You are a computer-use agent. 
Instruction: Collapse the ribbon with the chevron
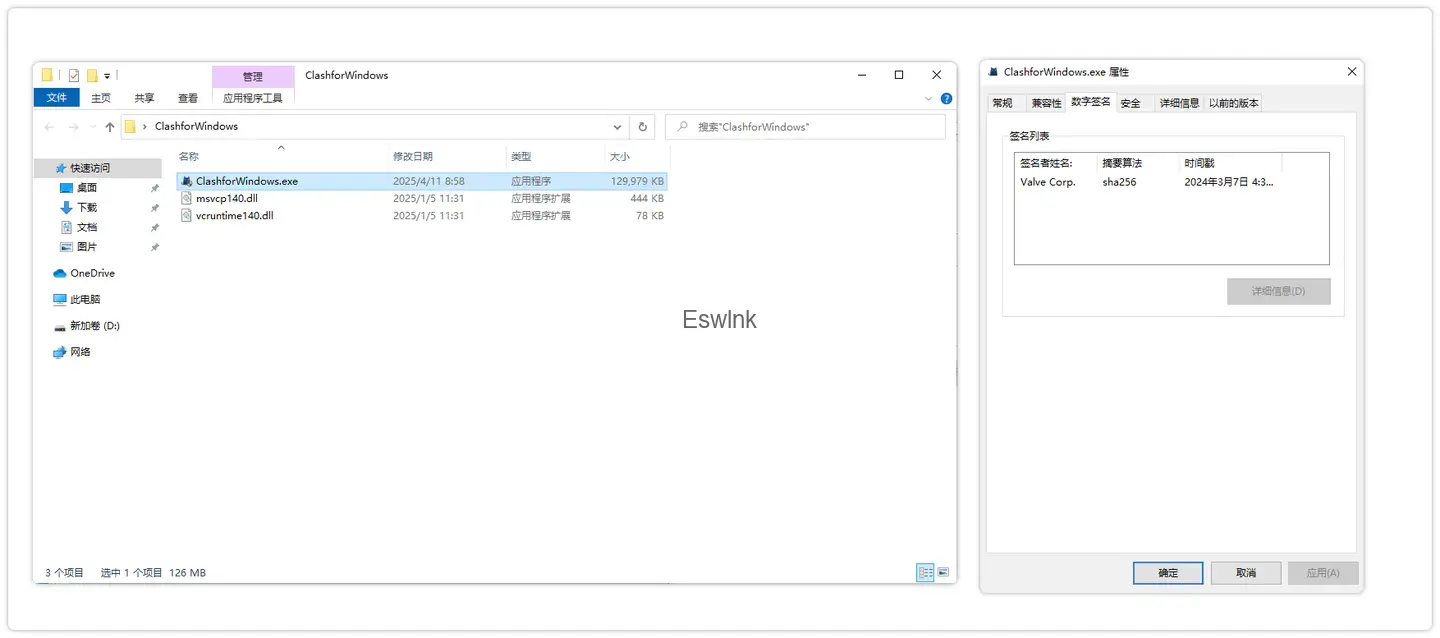(x=928, y=99)
